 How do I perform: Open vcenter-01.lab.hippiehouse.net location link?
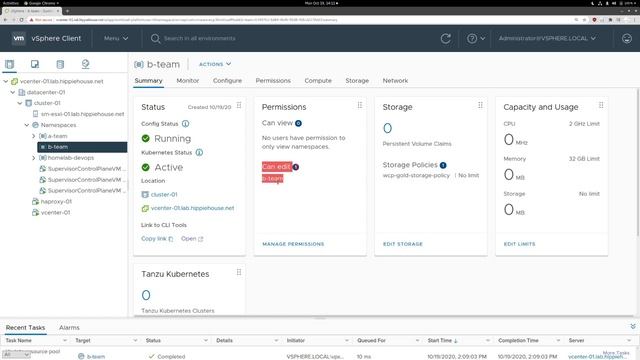(192, 208)
